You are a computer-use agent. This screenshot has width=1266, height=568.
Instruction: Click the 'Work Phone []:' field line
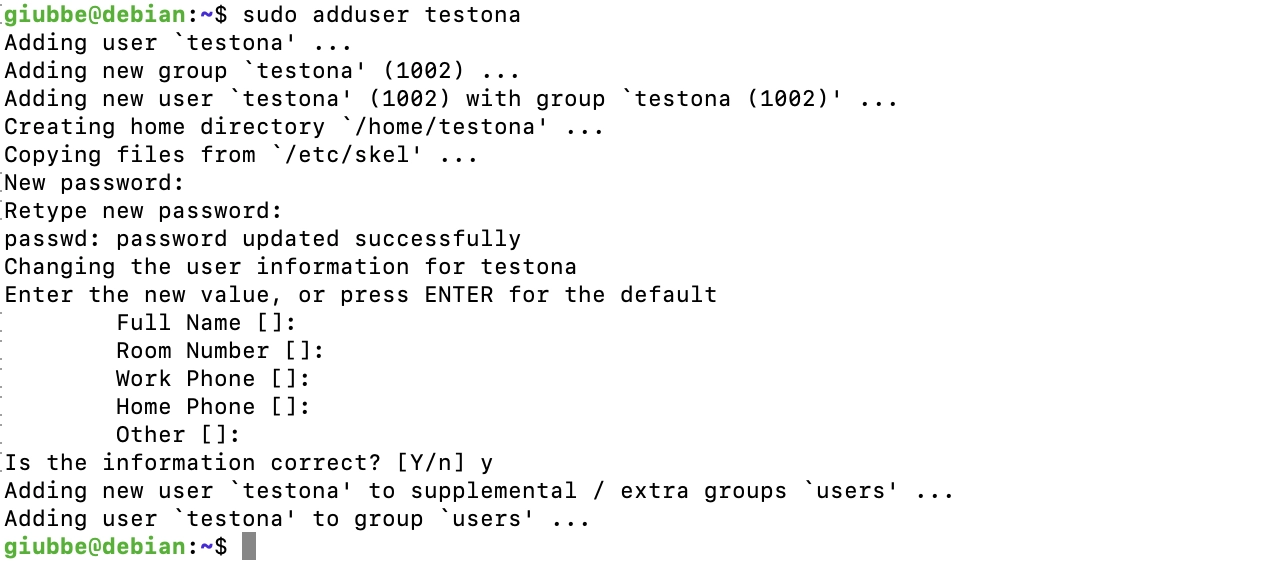(x=214, y=379)
